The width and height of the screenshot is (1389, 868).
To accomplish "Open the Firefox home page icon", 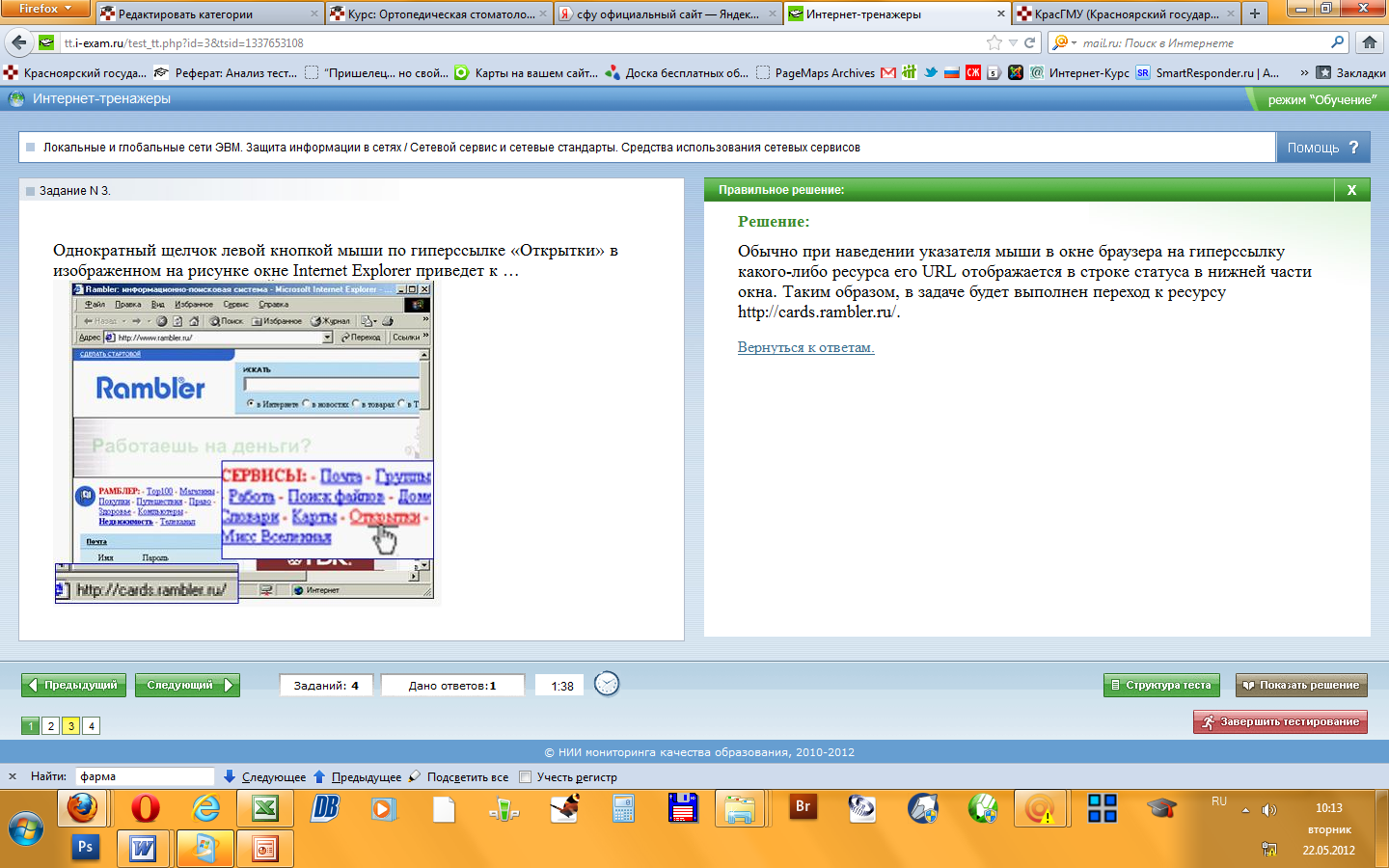I will point(1370,42).
